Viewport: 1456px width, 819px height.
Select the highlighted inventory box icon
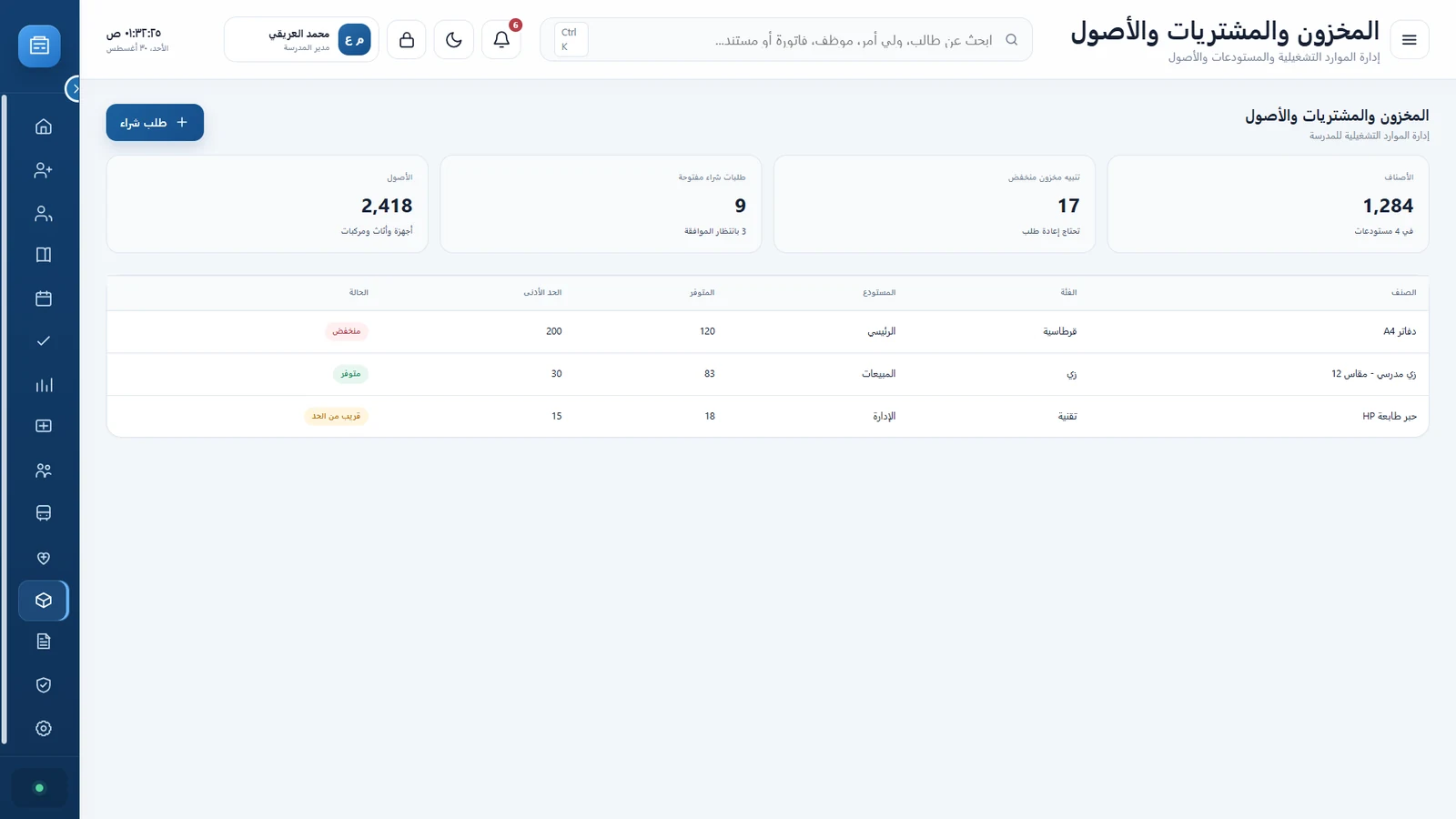click(x=43, y=601)
